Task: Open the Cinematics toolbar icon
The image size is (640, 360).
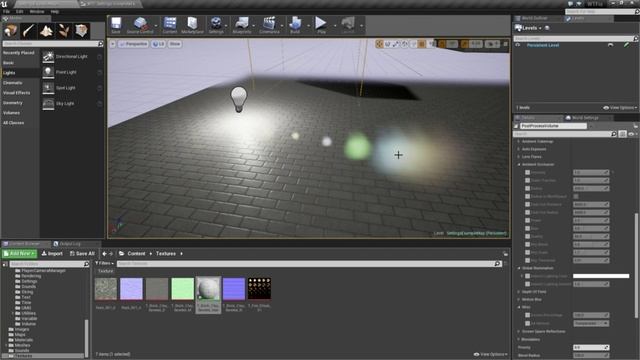Action: (269, 25)
